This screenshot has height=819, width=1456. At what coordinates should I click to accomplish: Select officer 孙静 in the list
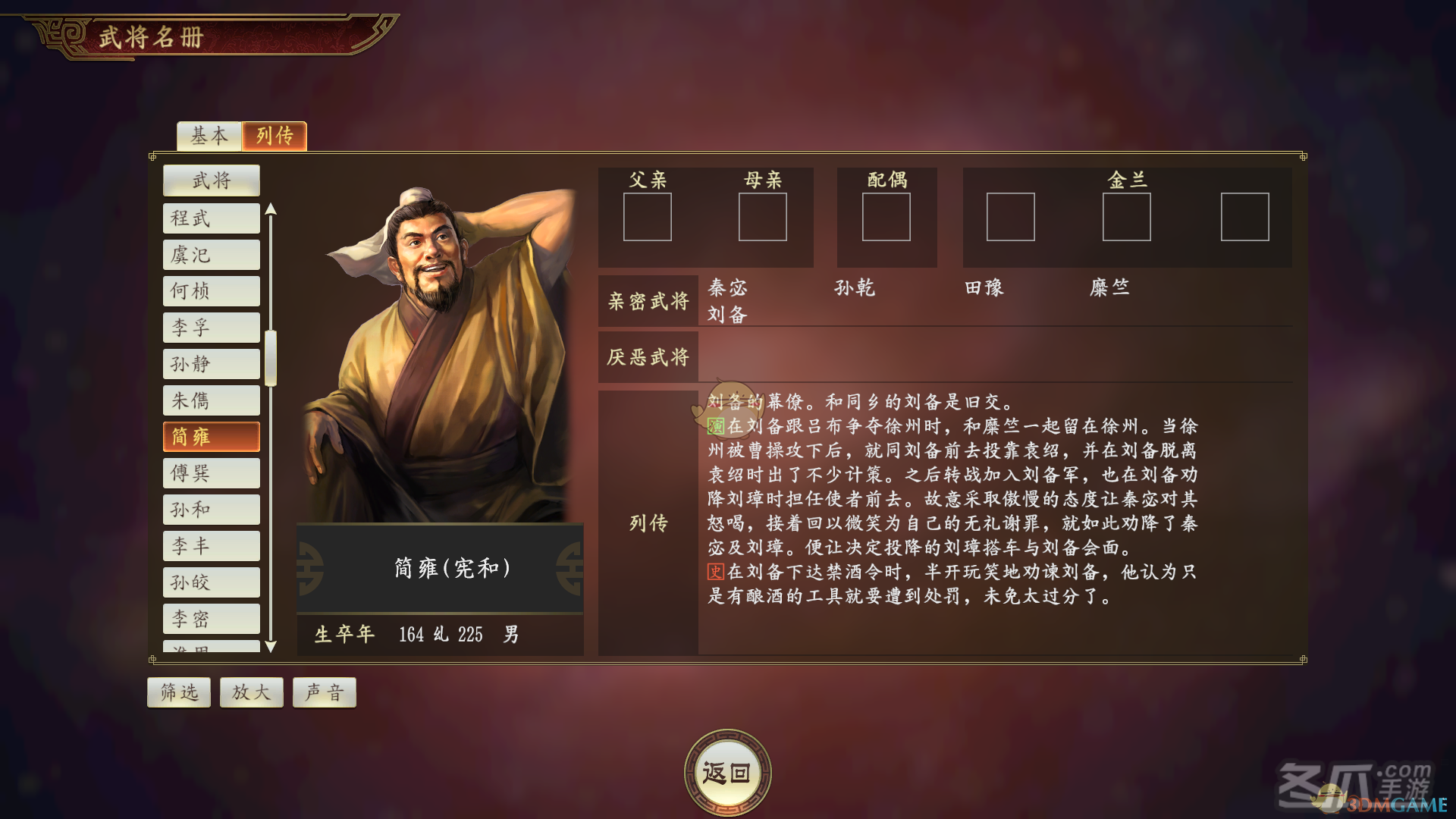(212, 364)
